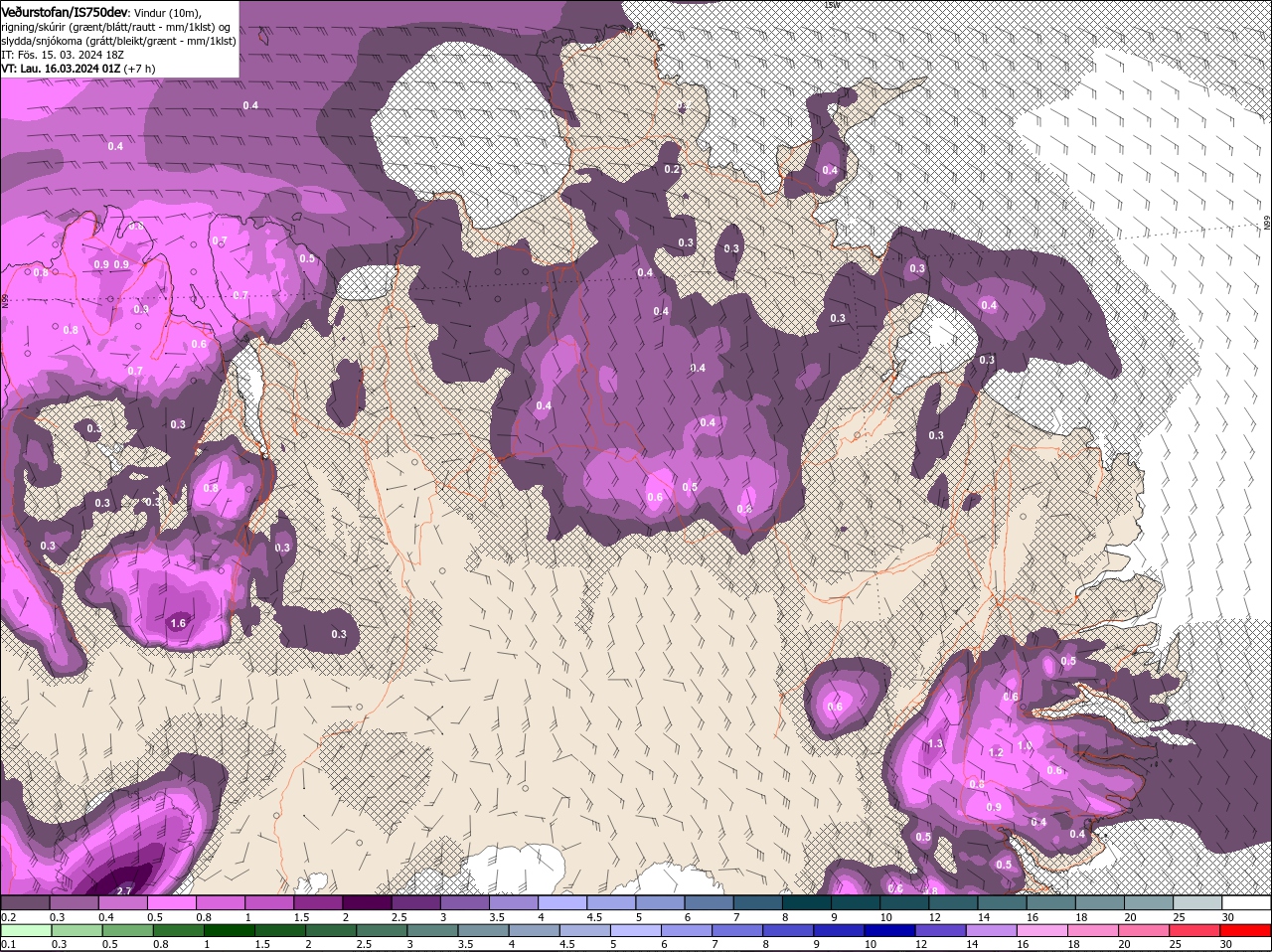
Task: Click the Veðurstofan/IS750dev title text
Action: pos(65,11)
